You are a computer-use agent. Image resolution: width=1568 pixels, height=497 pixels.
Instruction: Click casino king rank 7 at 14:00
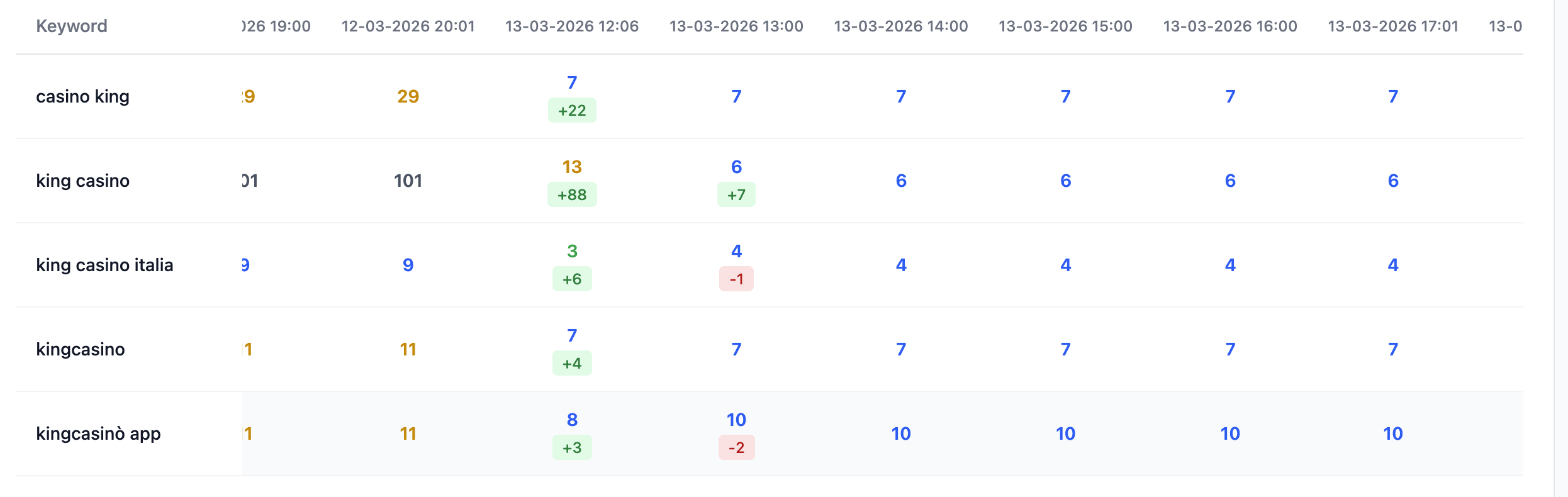pyautogui.click(x=901, y=96)
